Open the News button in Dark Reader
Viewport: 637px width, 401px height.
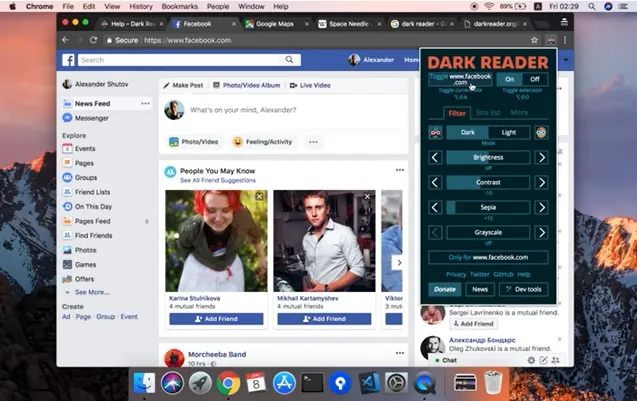(480, 289)
